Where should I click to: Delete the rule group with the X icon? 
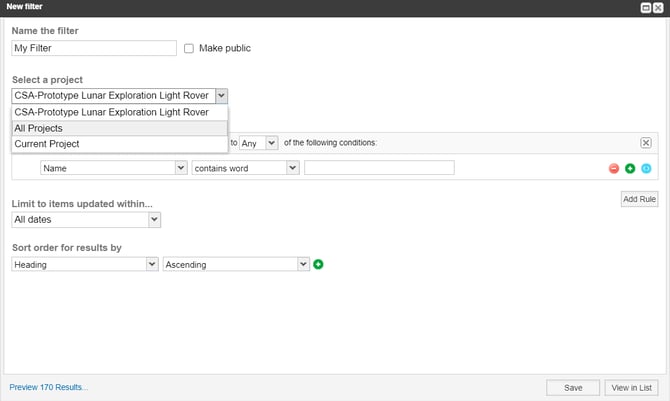pyautogui.click(x=646, y=143)
